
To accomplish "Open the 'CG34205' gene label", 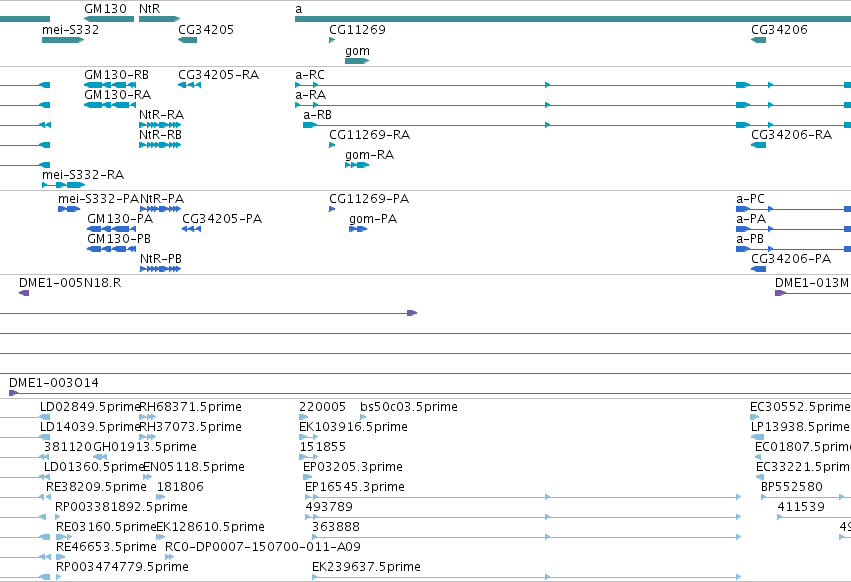I will (x=206, y=29).
